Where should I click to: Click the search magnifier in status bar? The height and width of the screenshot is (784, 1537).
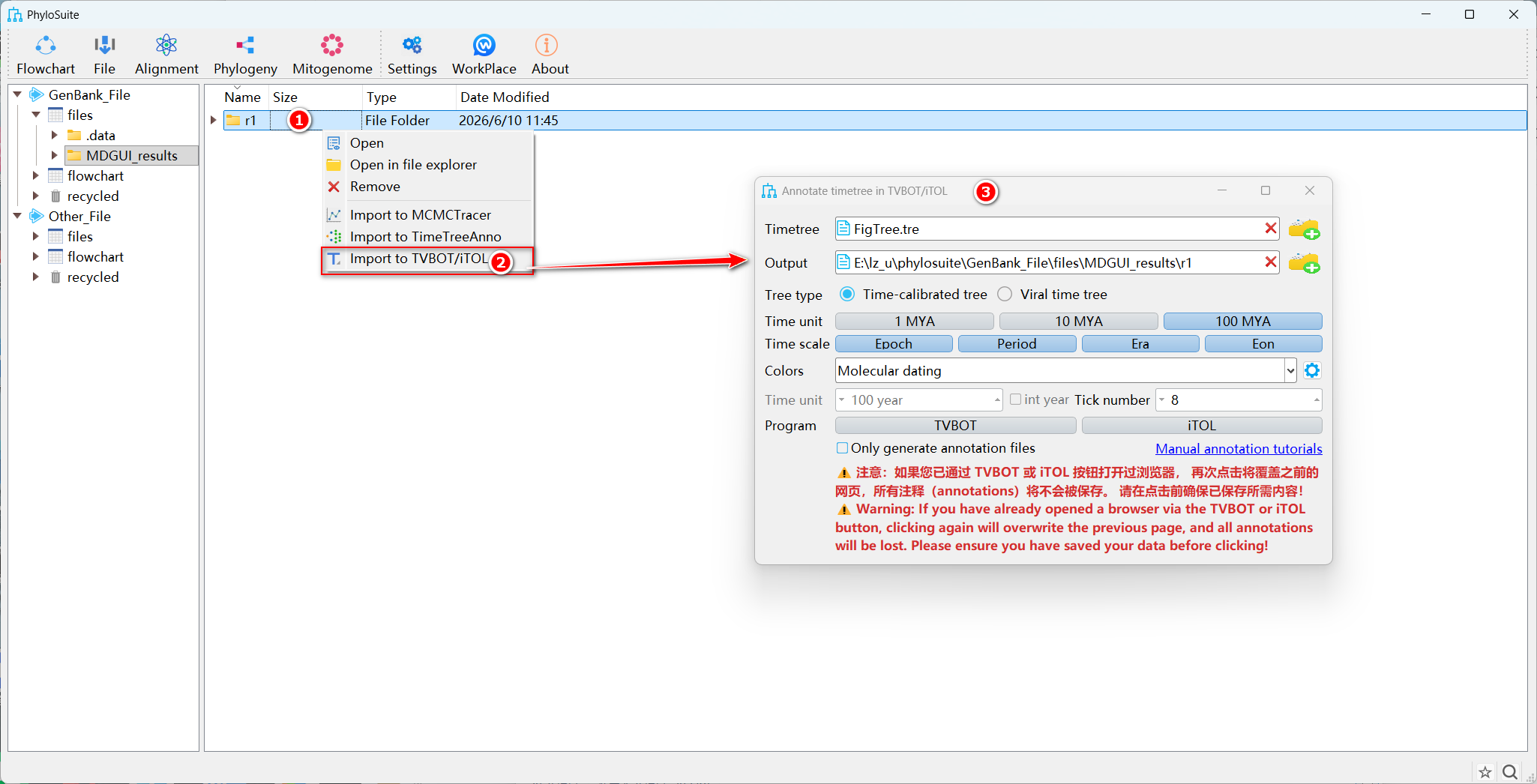click(x=1510, y=772)
